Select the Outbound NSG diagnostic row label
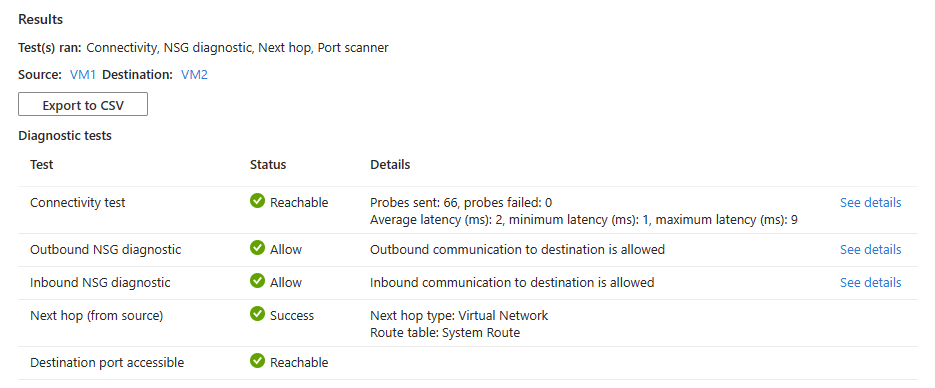Image resolution: width=935 pixels, height=388 pixels. tap(106, 250)
